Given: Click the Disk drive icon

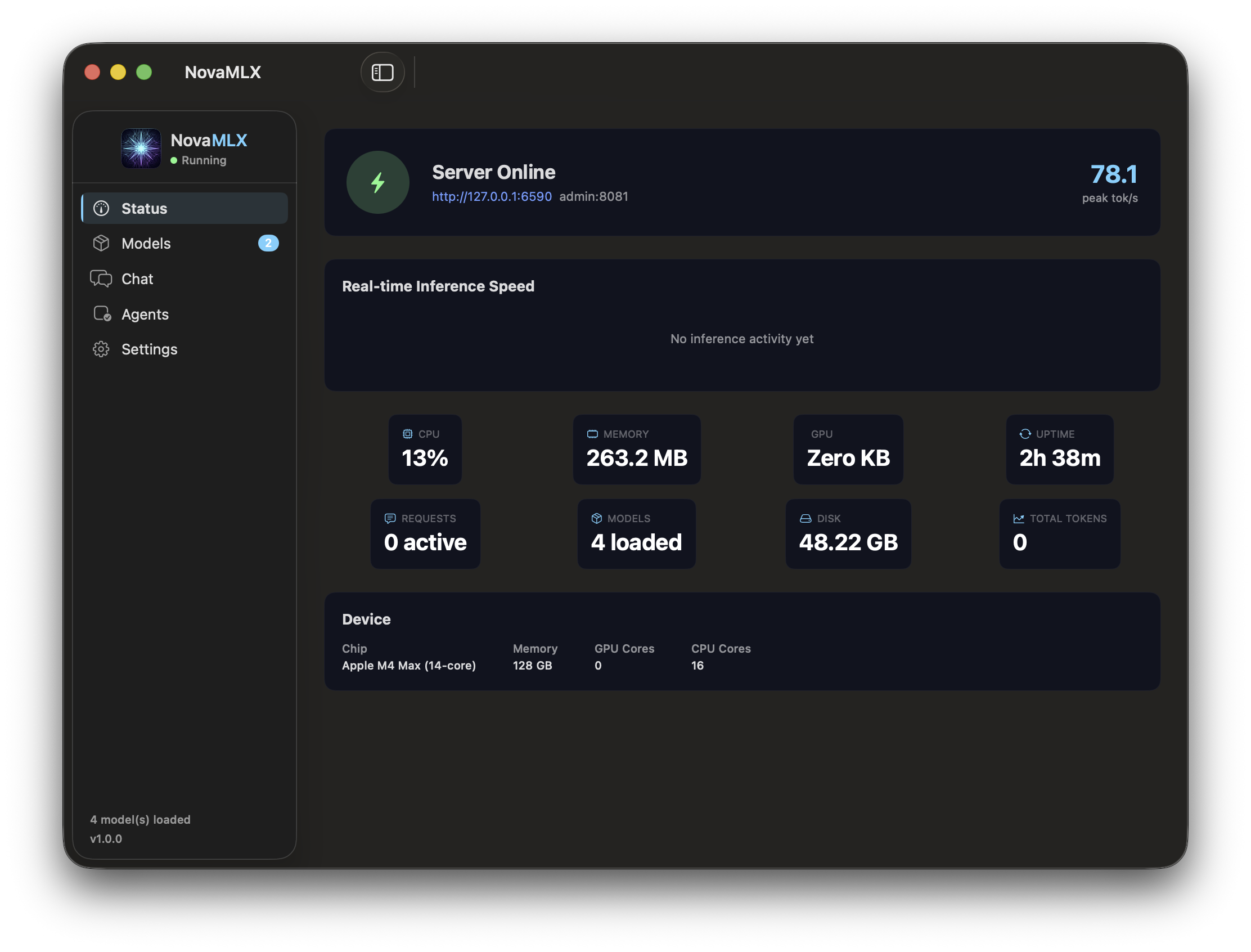Looking at the screenshot, I should [805, 519].
